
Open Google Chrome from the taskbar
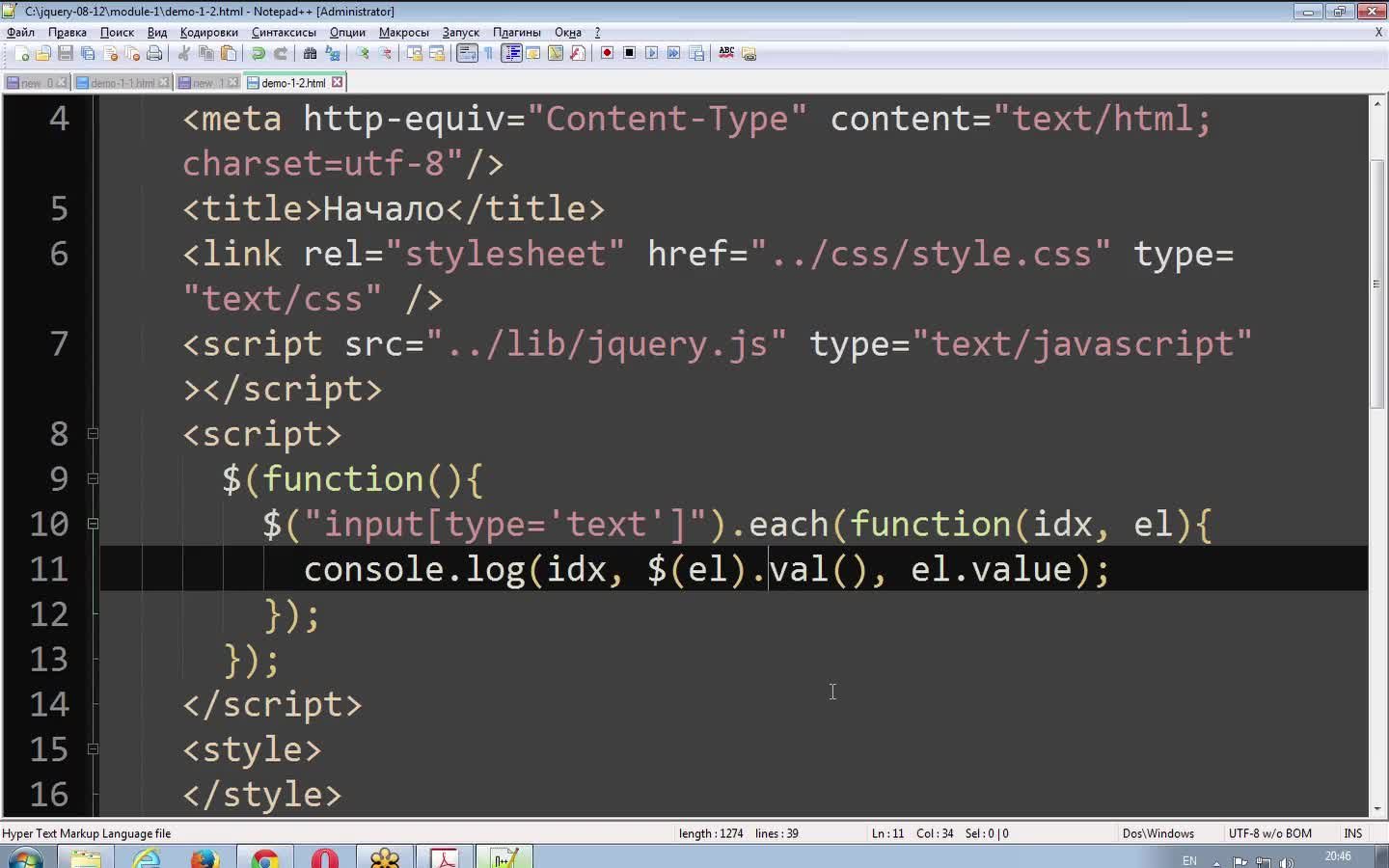click(x=264, y=857)
